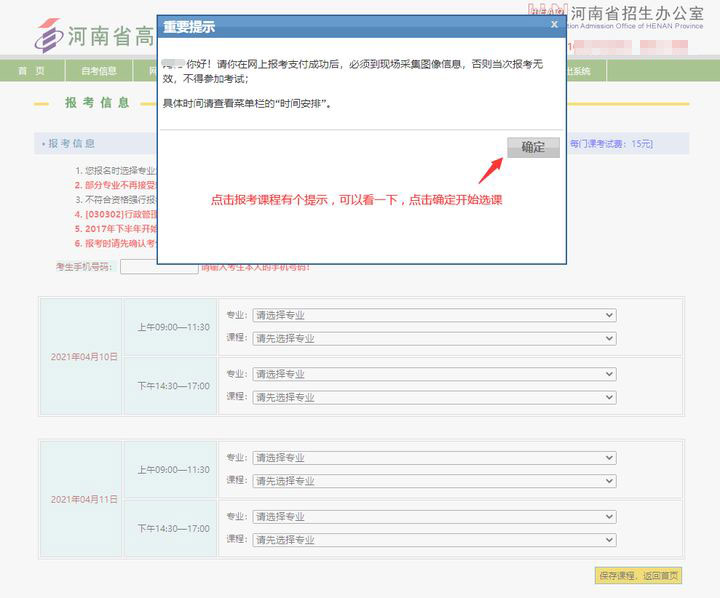Click the 确定 button in the dialog
This screenshot has height=598, width=720.
click(x=533, y=147)
